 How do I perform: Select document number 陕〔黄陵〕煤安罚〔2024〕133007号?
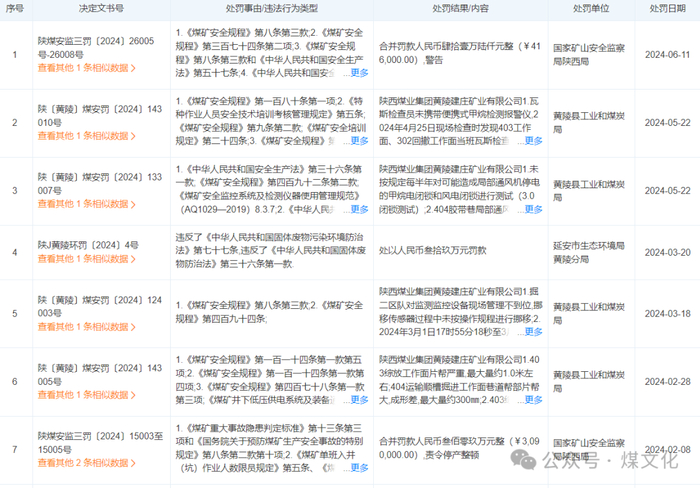coord(100,184)
